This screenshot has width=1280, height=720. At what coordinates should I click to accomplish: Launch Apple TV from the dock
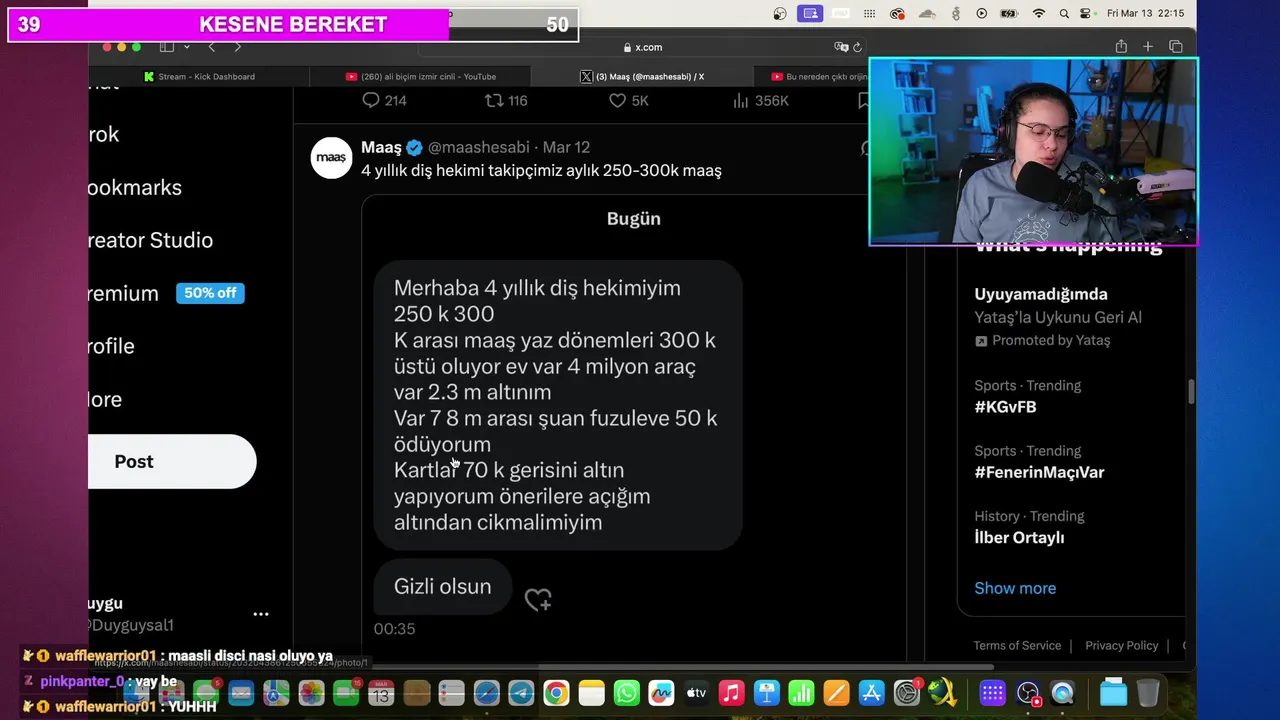[696, 693]
